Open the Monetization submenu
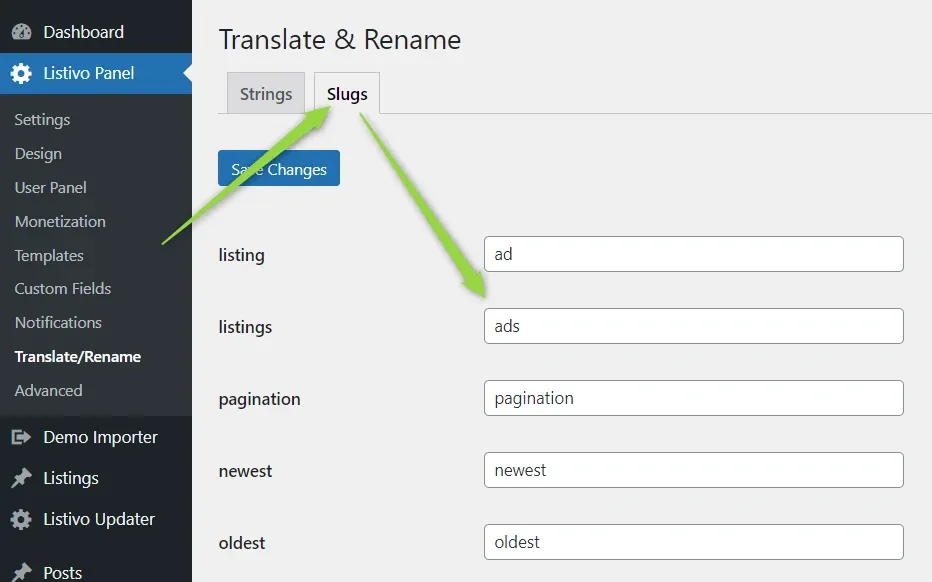Viewport: 932px width, 582px height. point(60,221)
